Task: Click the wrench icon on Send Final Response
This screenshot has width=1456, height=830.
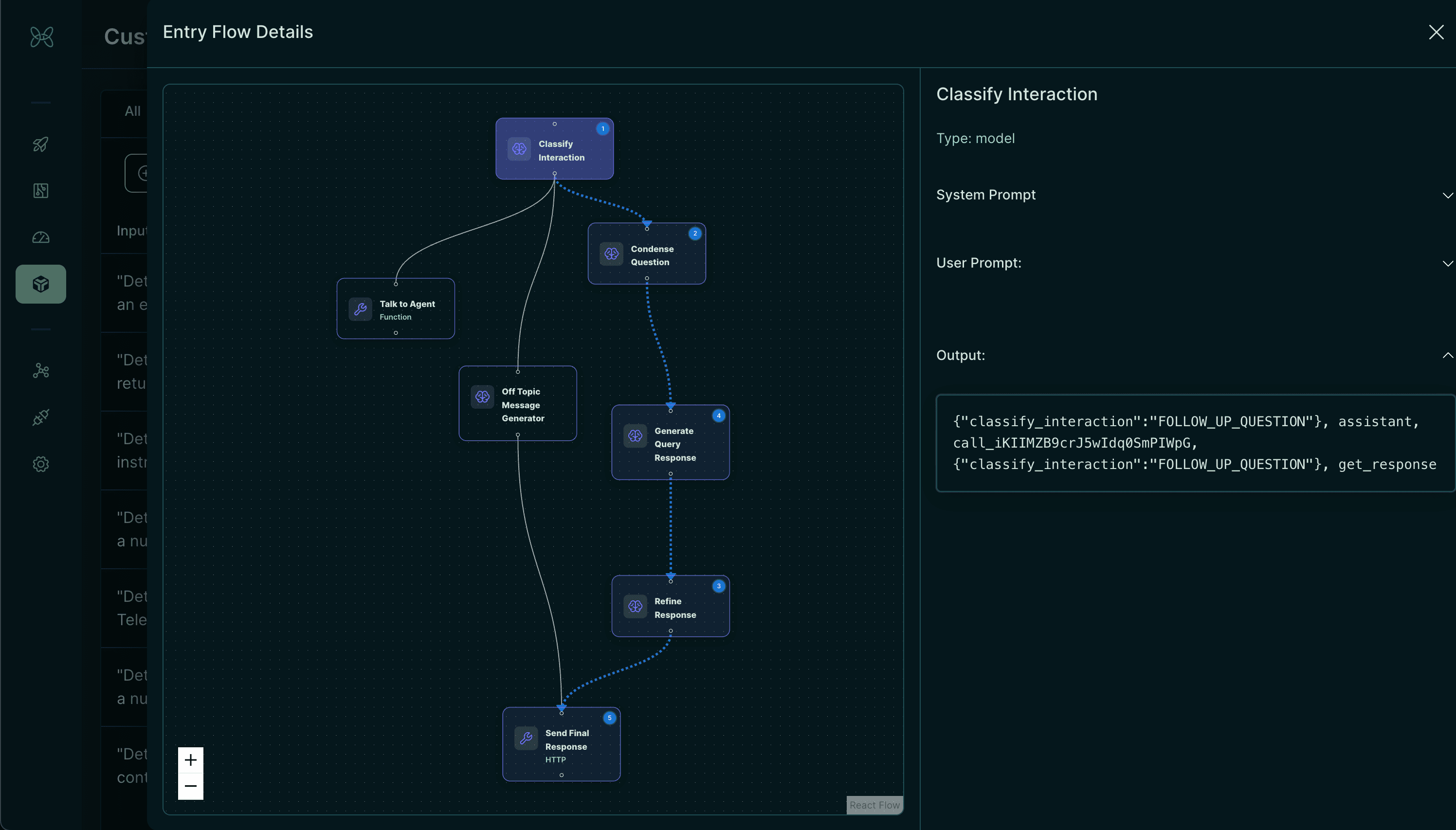Action: (526, 738)
